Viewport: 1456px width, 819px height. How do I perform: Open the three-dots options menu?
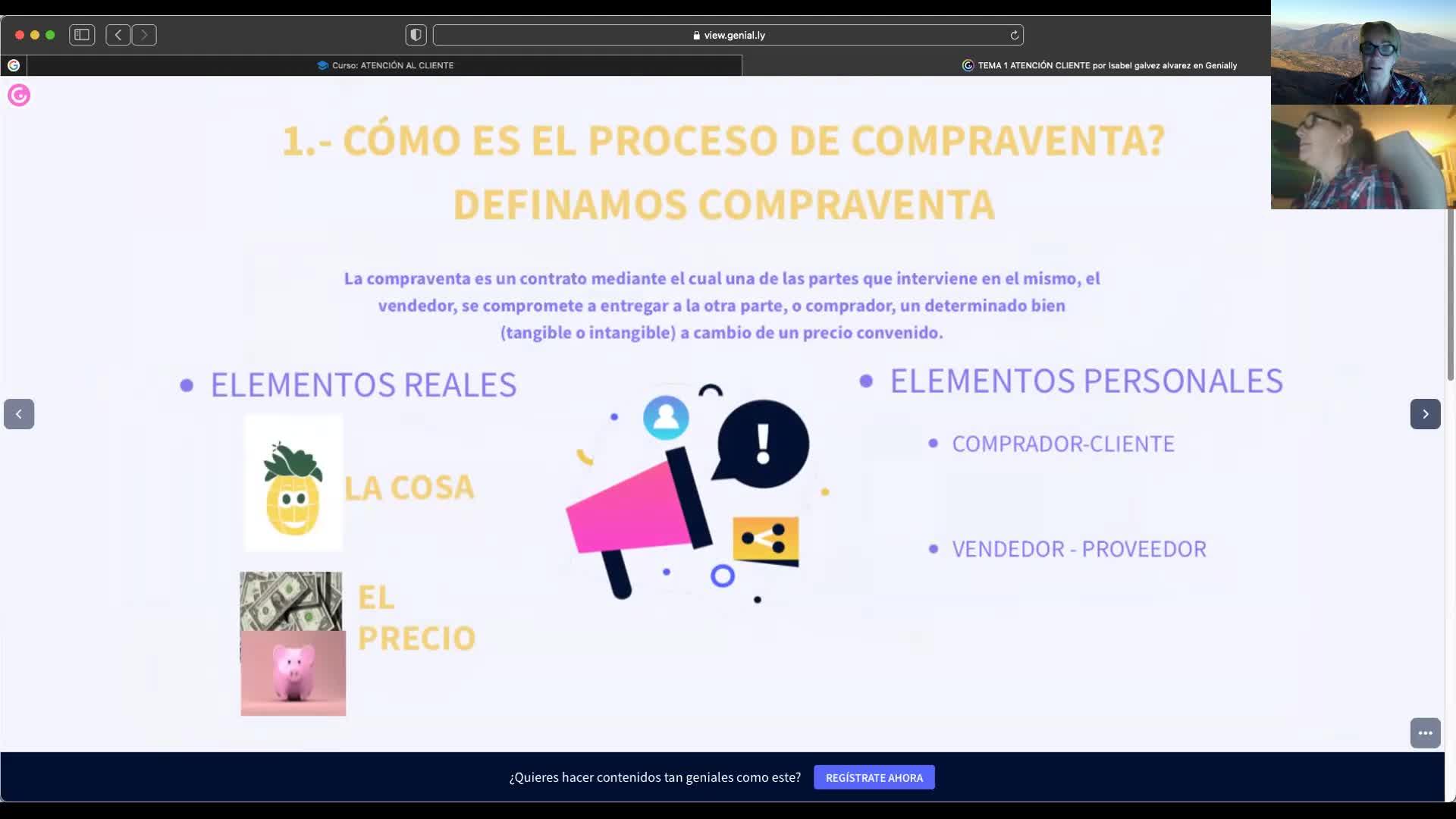click(x=1425, y=733)
